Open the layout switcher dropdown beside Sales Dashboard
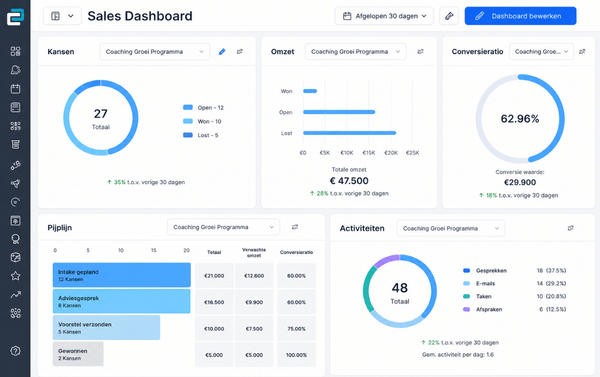 [x=62, y=16]
